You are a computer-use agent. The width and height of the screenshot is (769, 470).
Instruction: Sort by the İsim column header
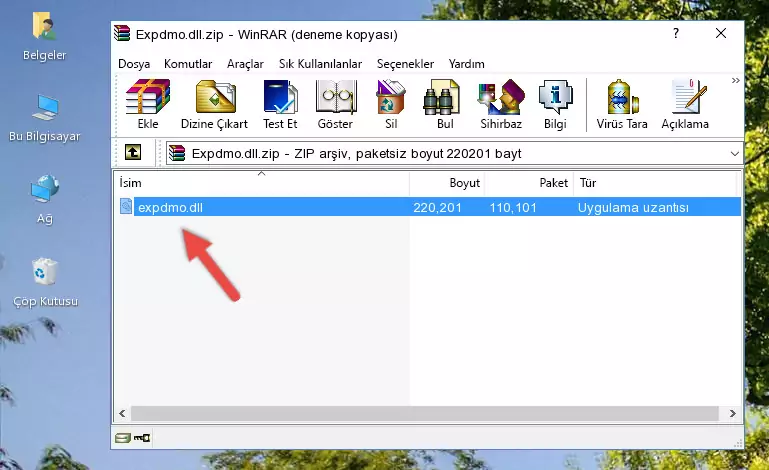(262, 183)
